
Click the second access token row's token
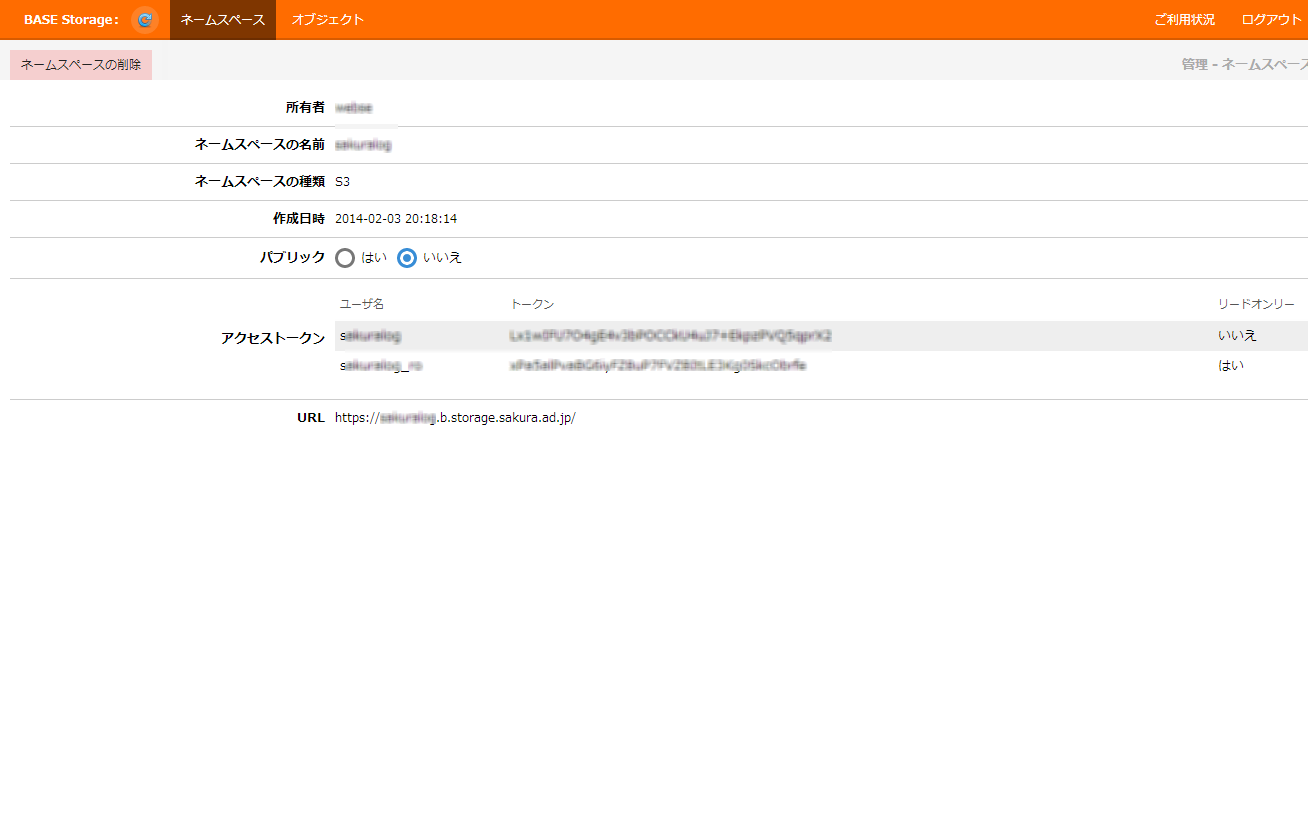(x=658, y=366)
